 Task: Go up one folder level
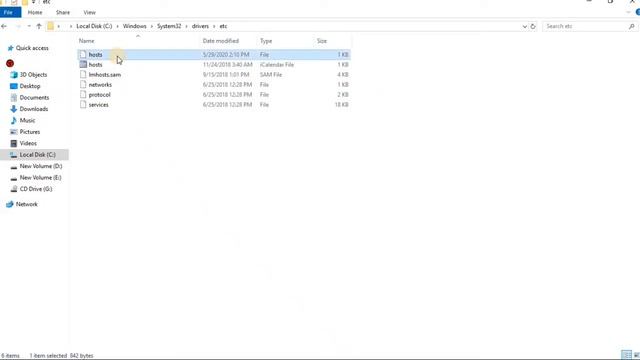(x=39, y=26)
